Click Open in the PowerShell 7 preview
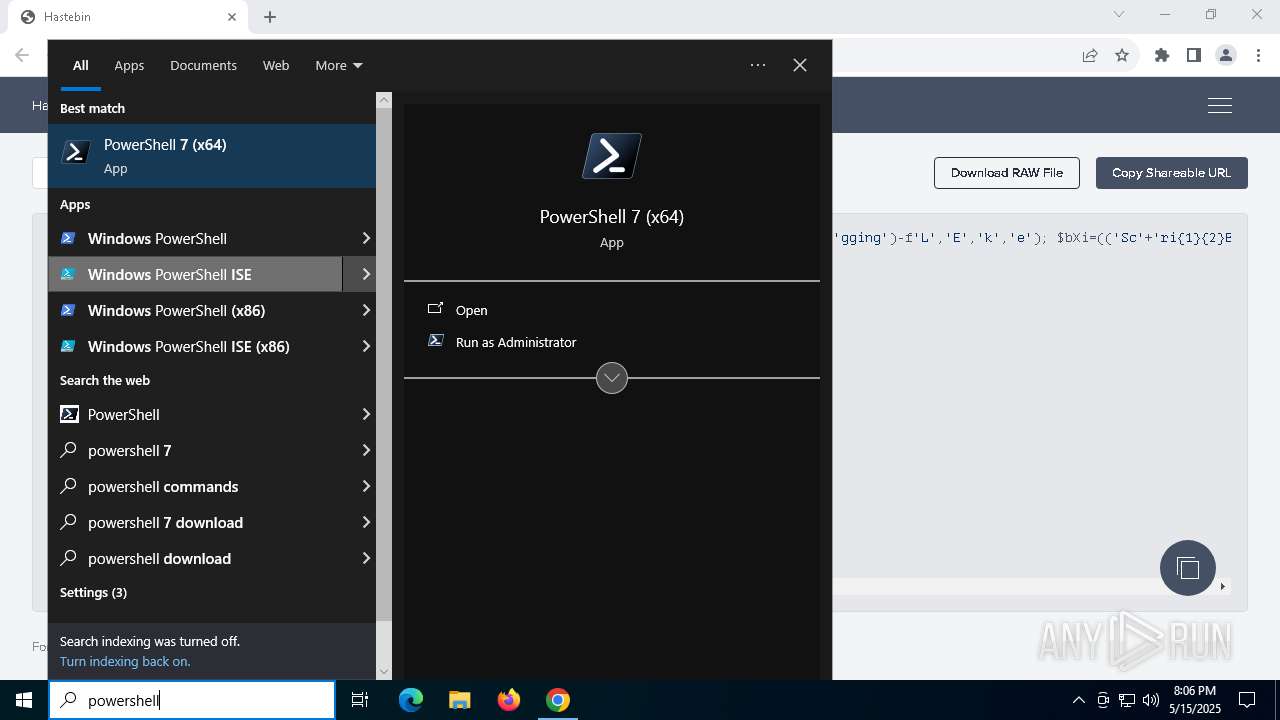Screen dimensions: 1280x720 pos(471,310)
